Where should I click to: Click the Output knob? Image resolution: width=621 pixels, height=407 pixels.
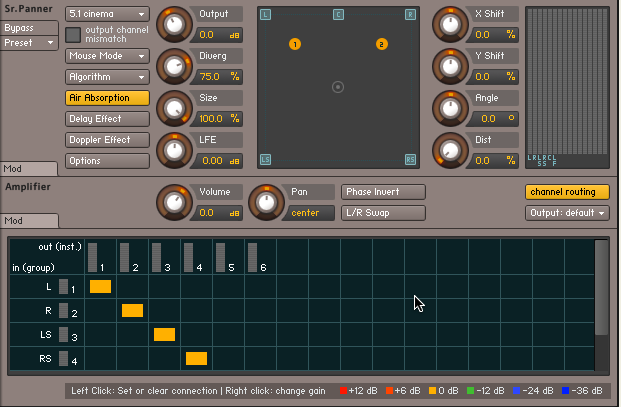click(x=174, y=25)
